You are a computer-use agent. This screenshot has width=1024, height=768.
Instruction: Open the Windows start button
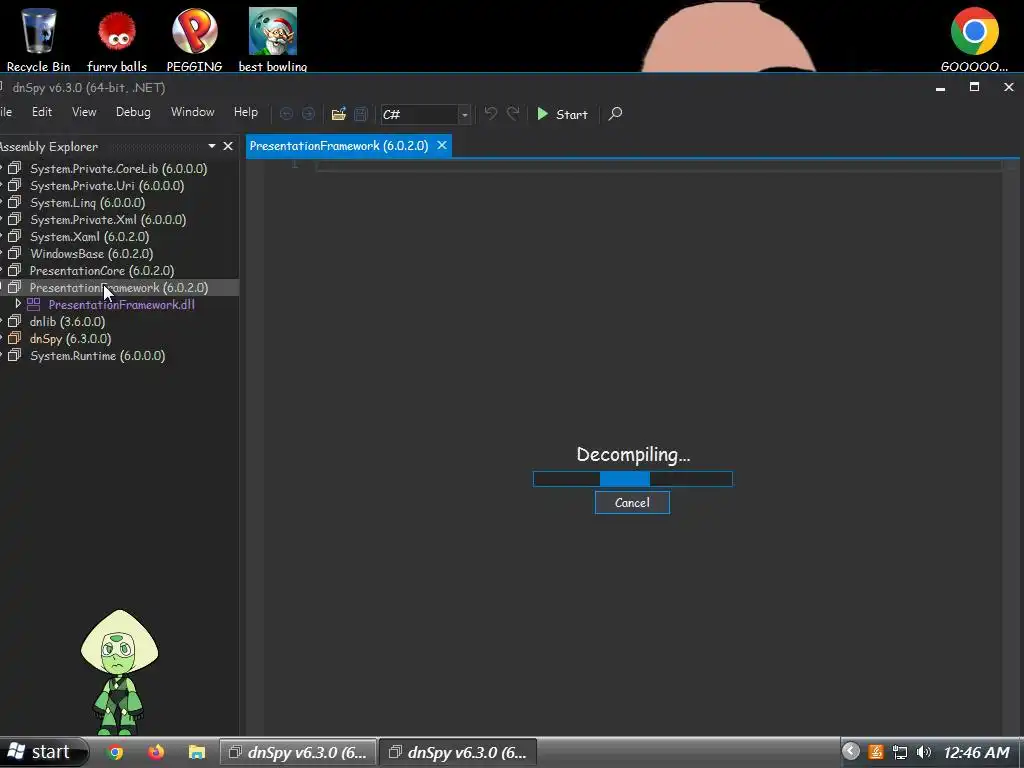click(42, 752)
